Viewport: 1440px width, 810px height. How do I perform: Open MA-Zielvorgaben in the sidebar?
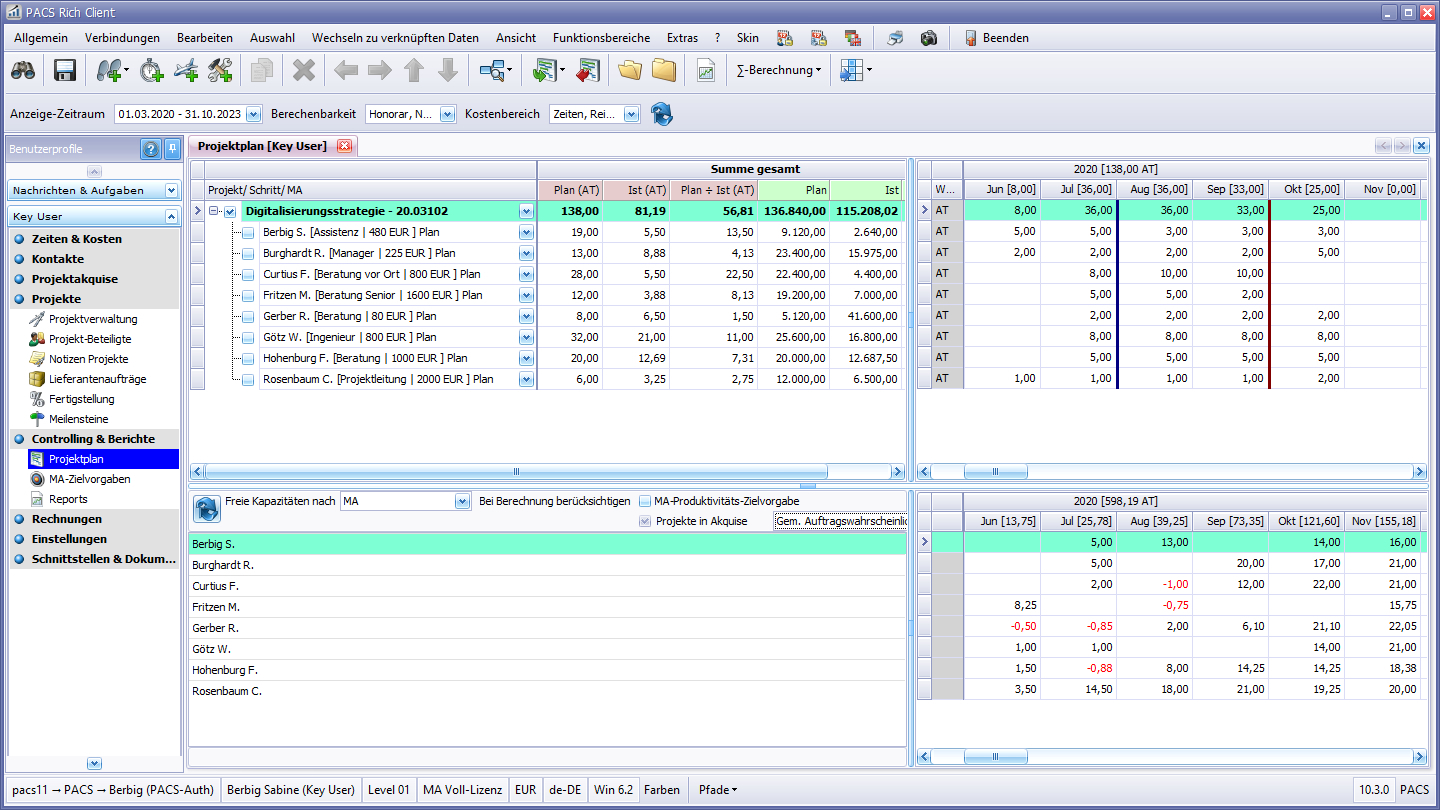coord(89,479)
